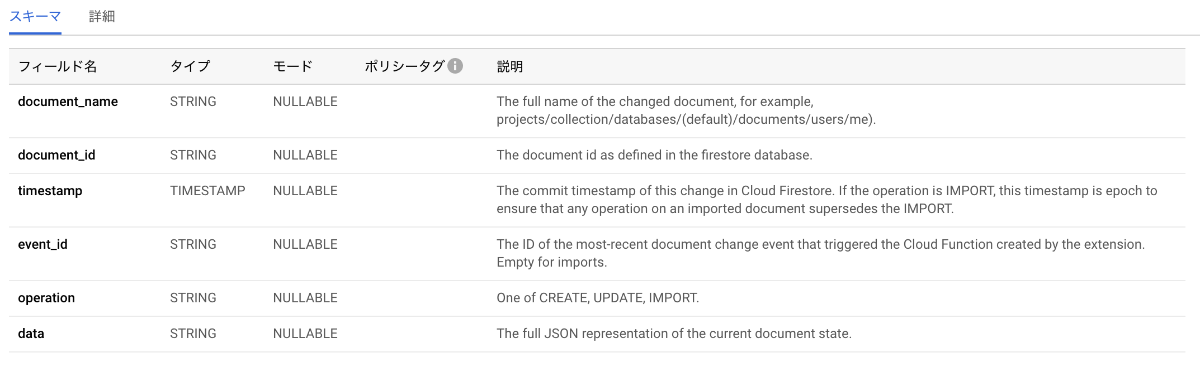1200x367 pixels.
Task: Click the ポリシータグ column header
Action: point(405,67)
